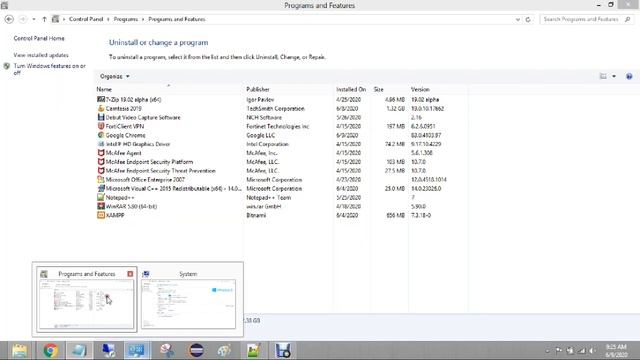The image size is (640, 360).
Task: Select the WinRAR 5.90 icon
Action: [x=101, y=206]
